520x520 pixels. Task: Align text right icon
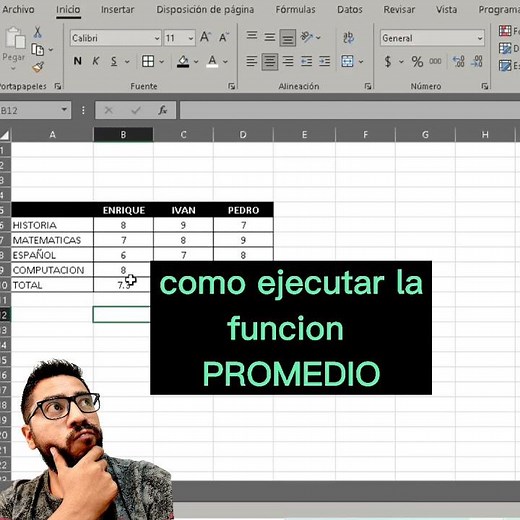coord(288,61)
